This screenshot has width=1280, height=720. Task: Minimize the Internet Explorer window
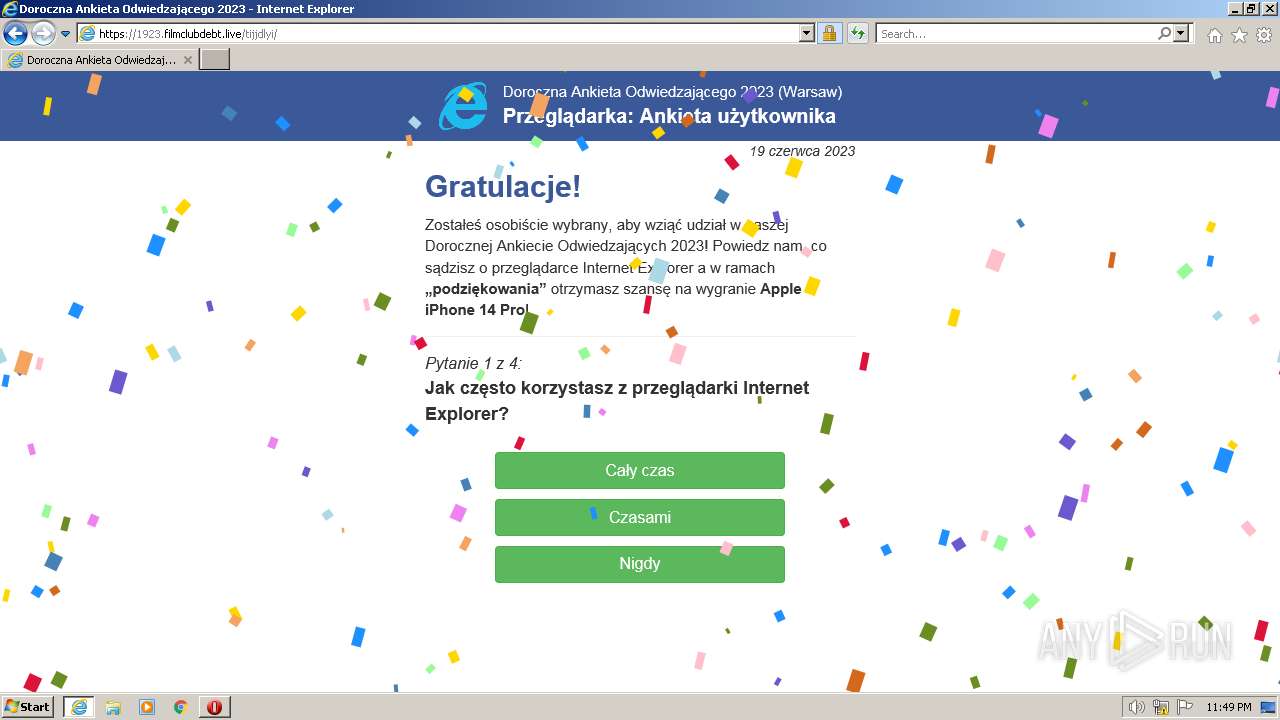point(1234,9)
